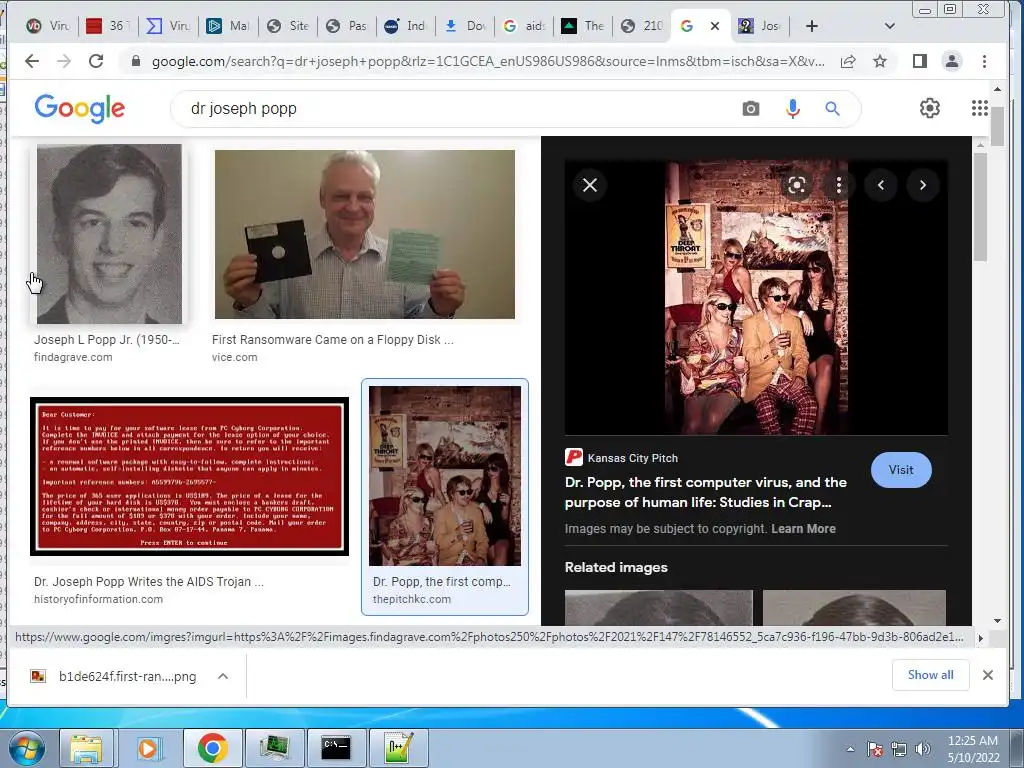Image resolution: width=1024 pixels, height=768 pixels.
Task: Click 'Show all' downloads button
Action: click(x=930, y=675)
